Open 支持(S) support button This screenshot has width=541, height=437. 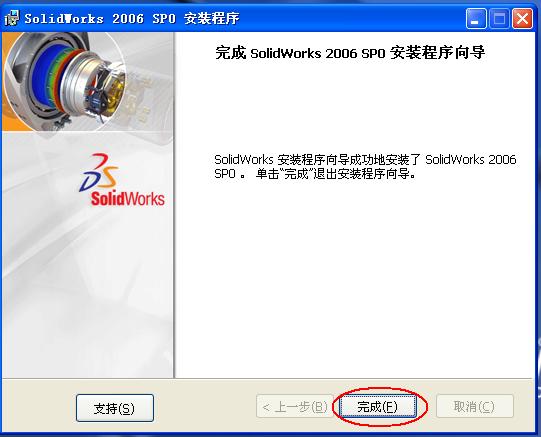[x=115, y=408]
